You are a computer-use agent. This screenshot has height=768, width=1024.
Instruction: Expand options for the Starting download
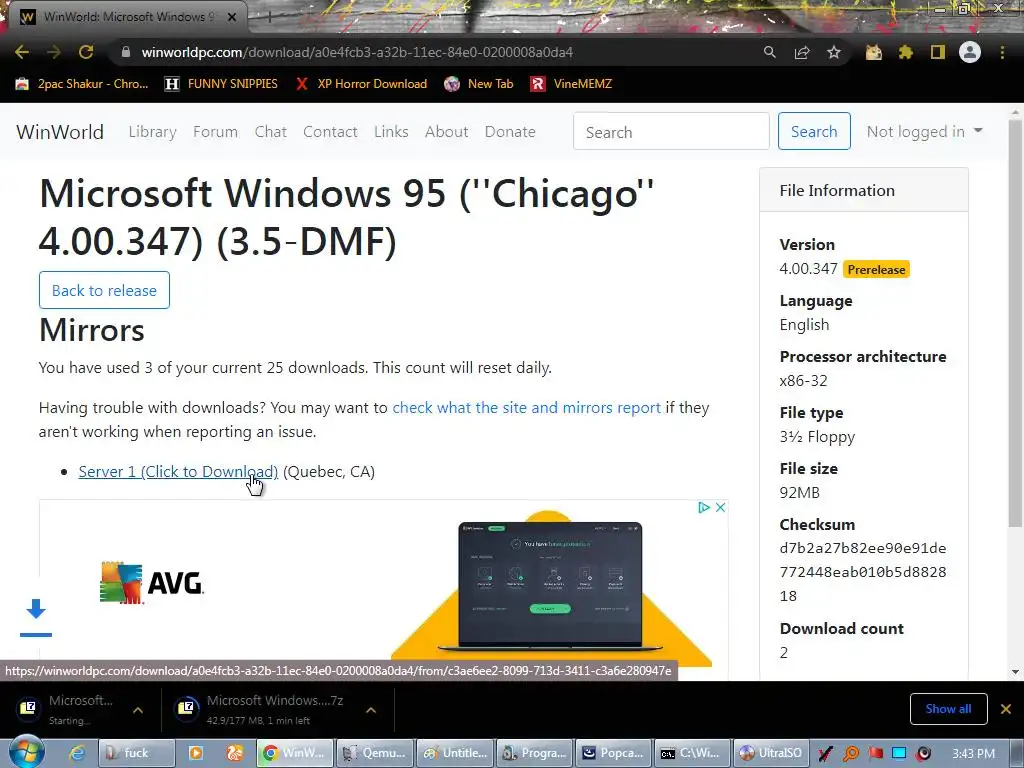[138, 710]
